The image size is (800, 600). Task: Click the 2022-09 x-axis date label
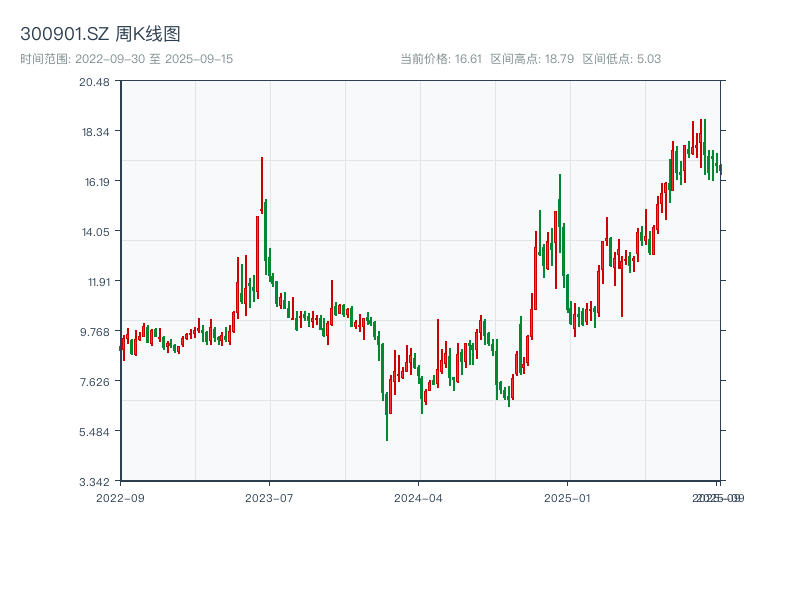pyautogui.click(x=120, y=497)
